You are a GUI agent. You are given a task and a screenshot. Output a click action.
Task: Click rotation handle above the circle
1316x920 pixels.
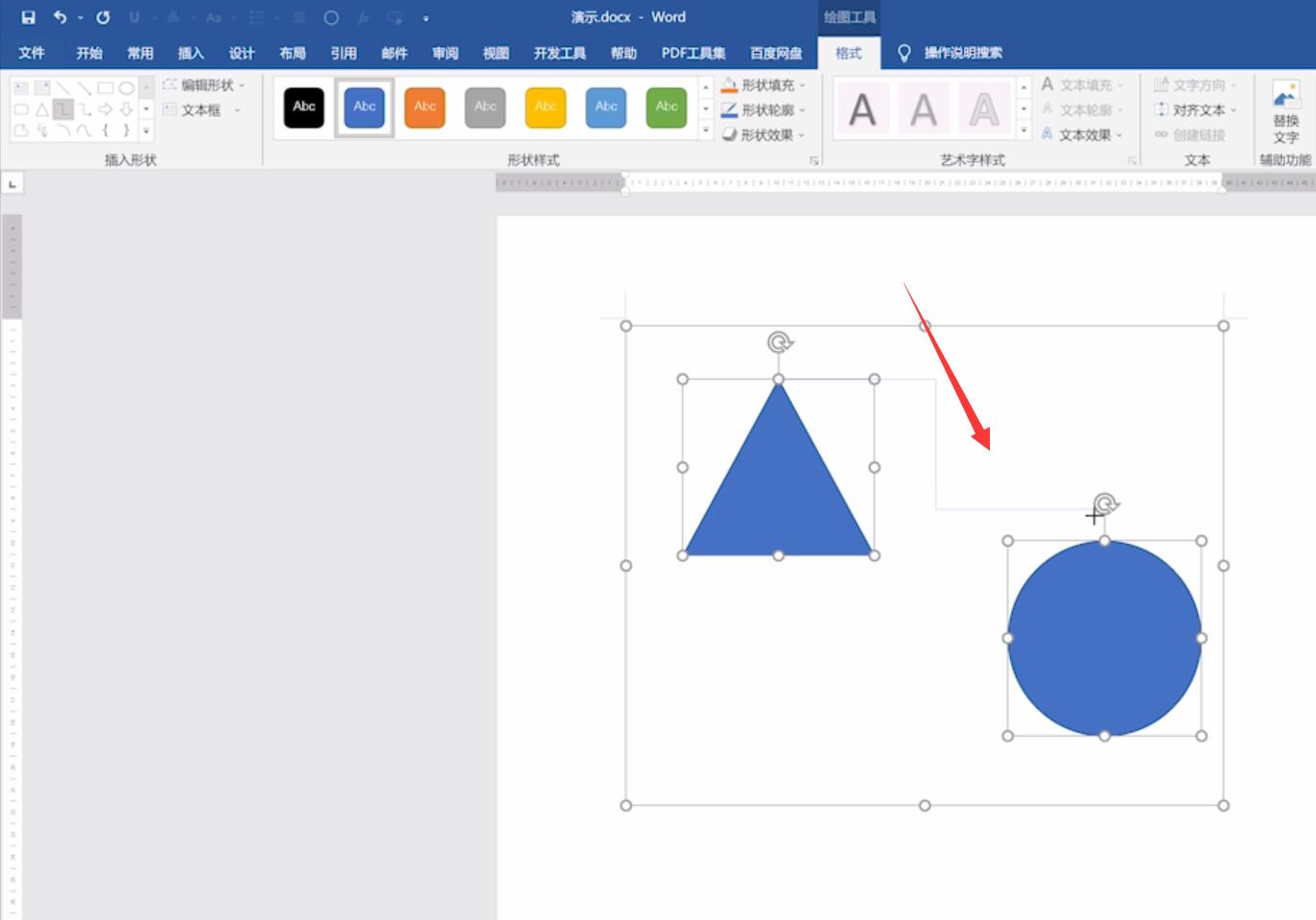[1106, 503]
